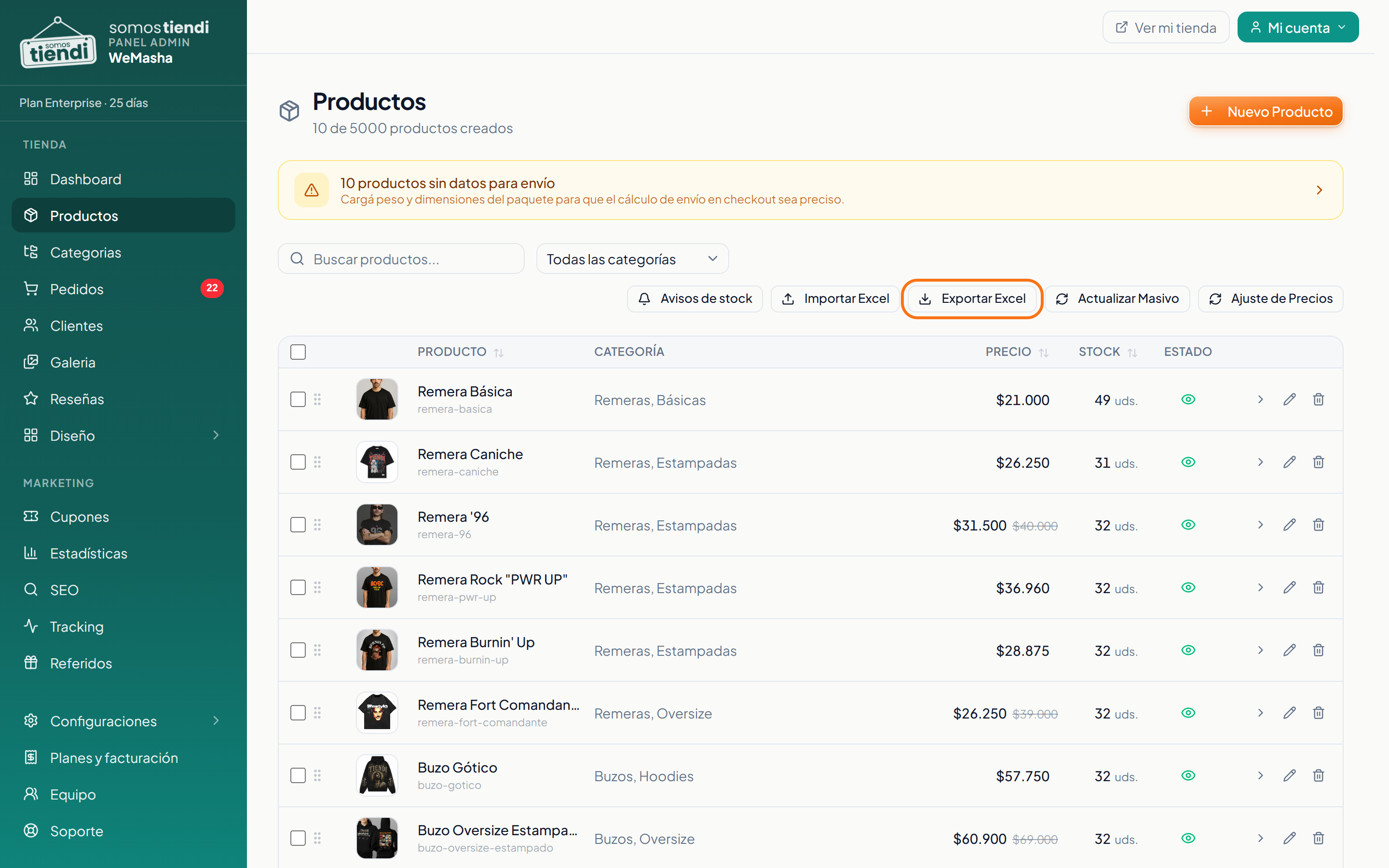Check the Remera Básica row checkbox
The image size is (1389, 868).
pos(298,400)
